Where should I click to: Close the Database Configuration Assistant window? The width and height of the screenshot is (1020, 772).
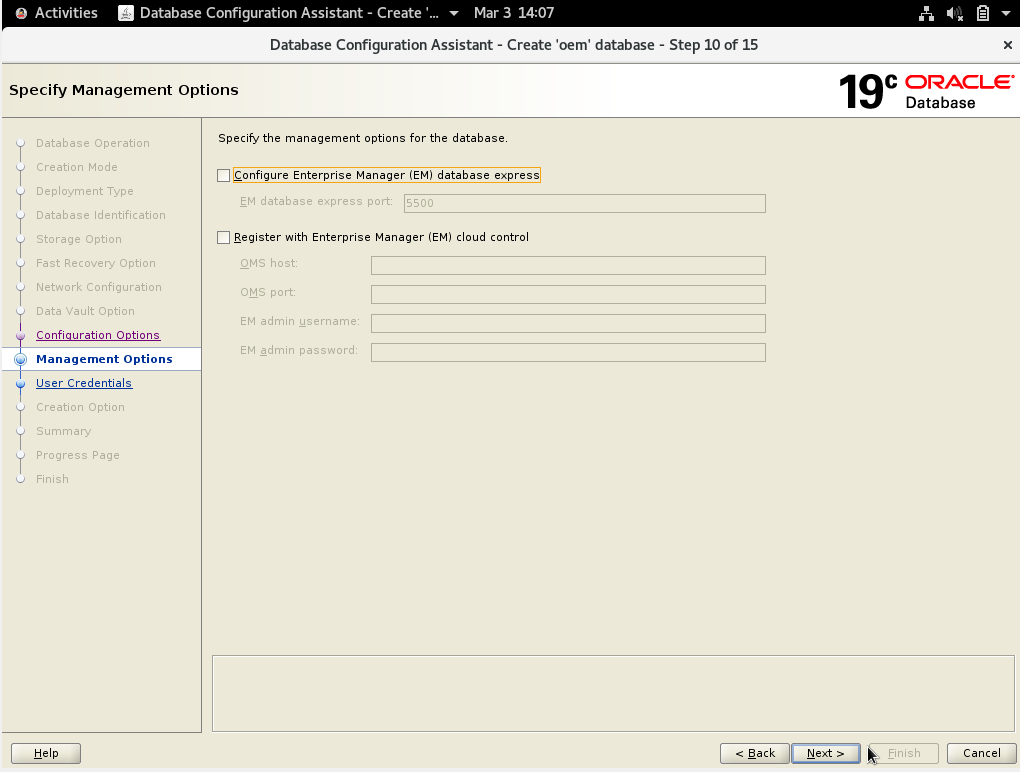[1008, 45]
